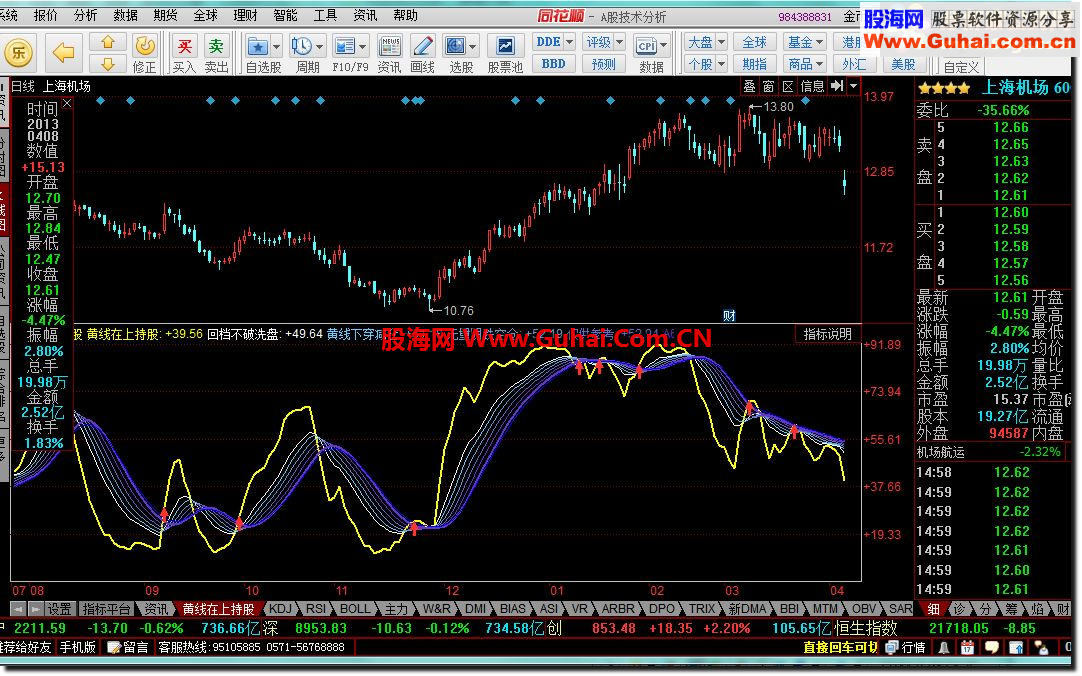Click the arrow-to-bar icon beside 信息
The width and height of the screenshot is (1082, 676).
point(837,86)
